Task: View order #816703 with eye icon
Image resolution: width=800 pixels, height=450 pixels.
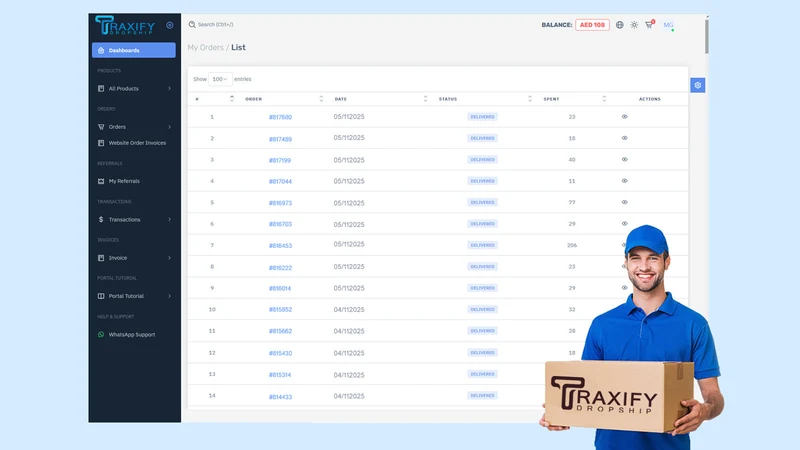Action: (x=624, y=223)
